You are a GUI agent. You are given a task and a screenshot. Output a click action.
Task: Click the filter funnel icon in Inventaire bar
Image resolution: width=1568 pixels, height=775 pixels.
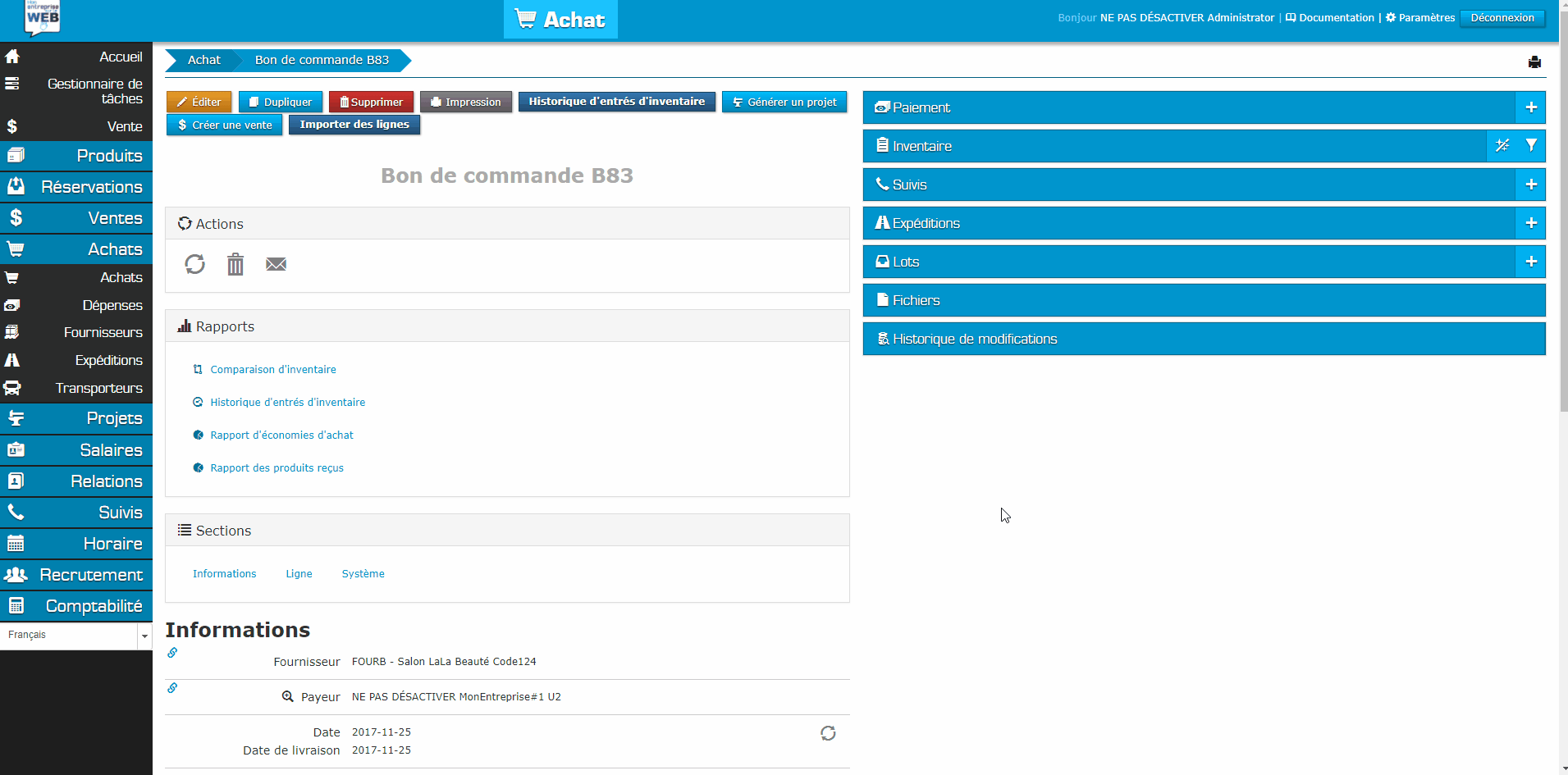(1531, 146)
